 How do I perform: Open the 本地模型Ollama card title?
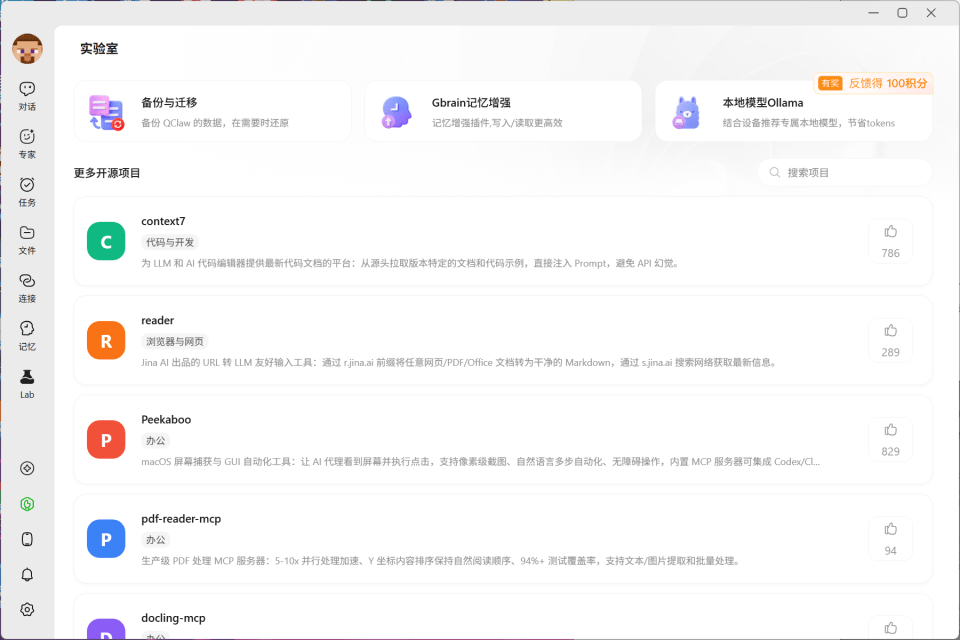tap(763, 103)
